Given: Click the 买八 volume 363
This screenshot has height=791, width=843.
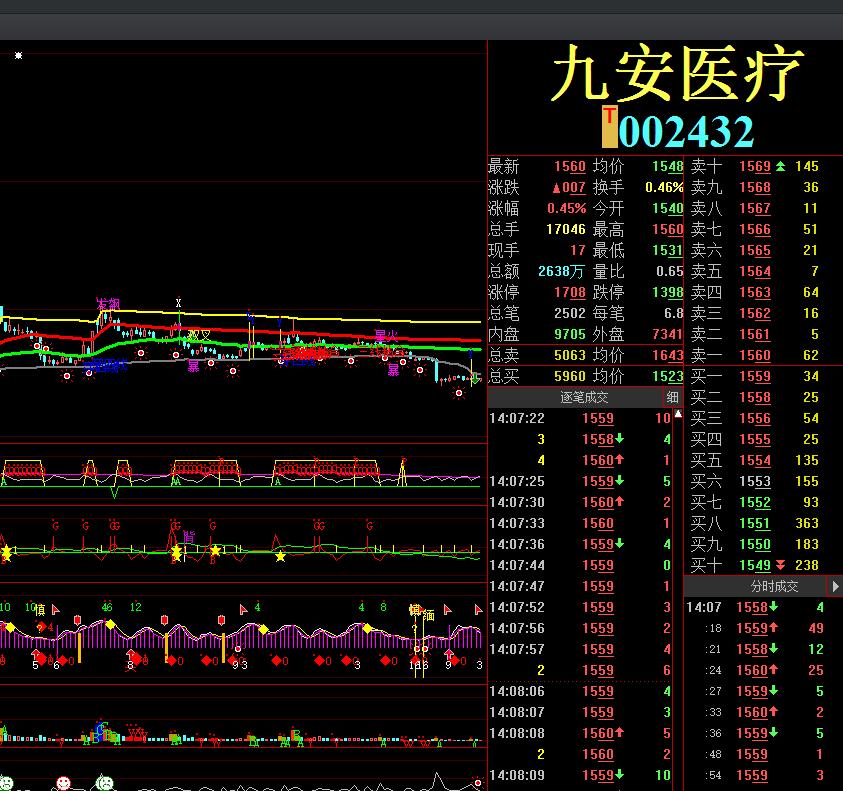Looking at the screenshot, I should (807, 523).
